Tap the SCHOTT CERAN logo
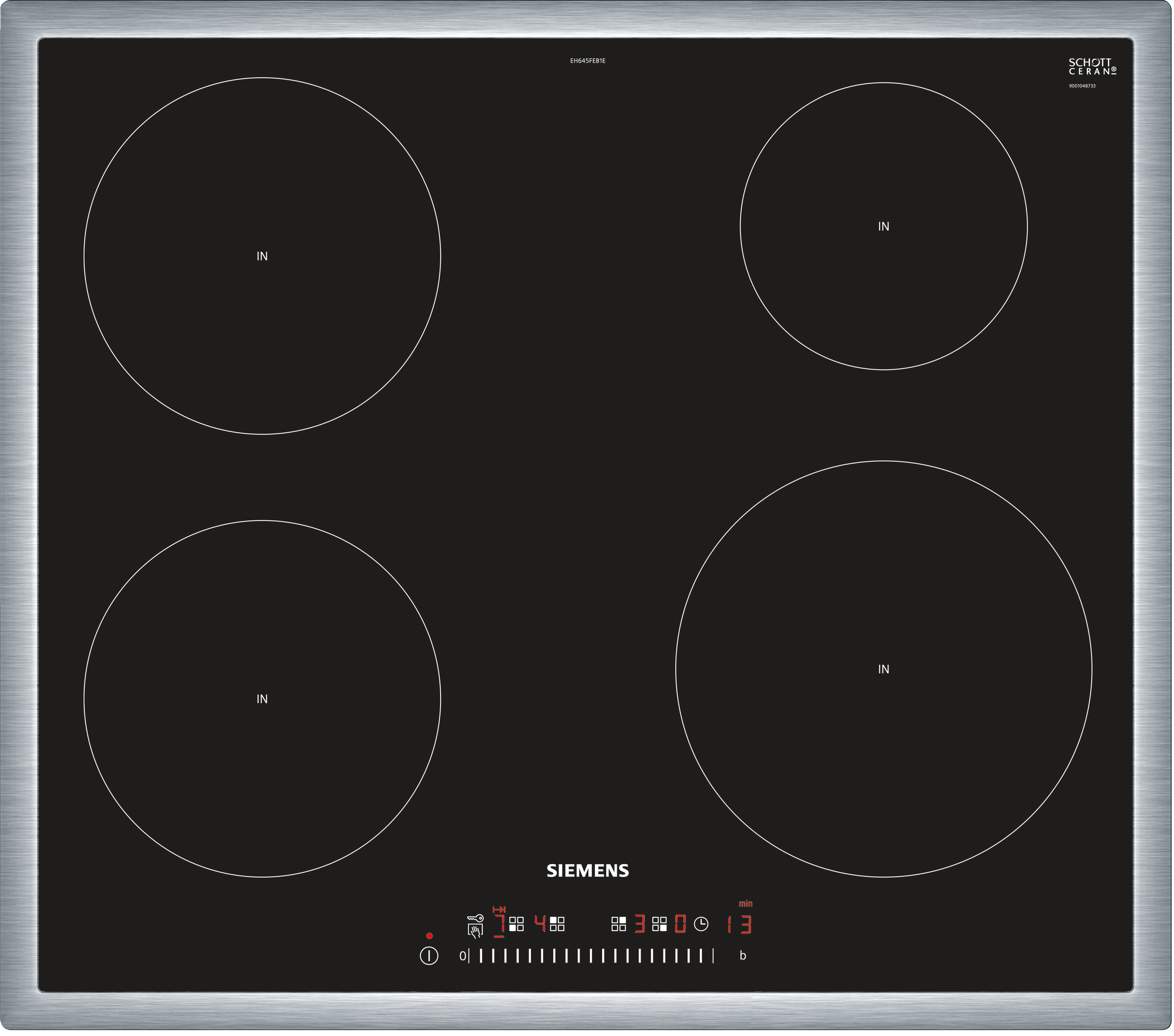Screen dimensions: 1174x1036 coord(1092,67)
